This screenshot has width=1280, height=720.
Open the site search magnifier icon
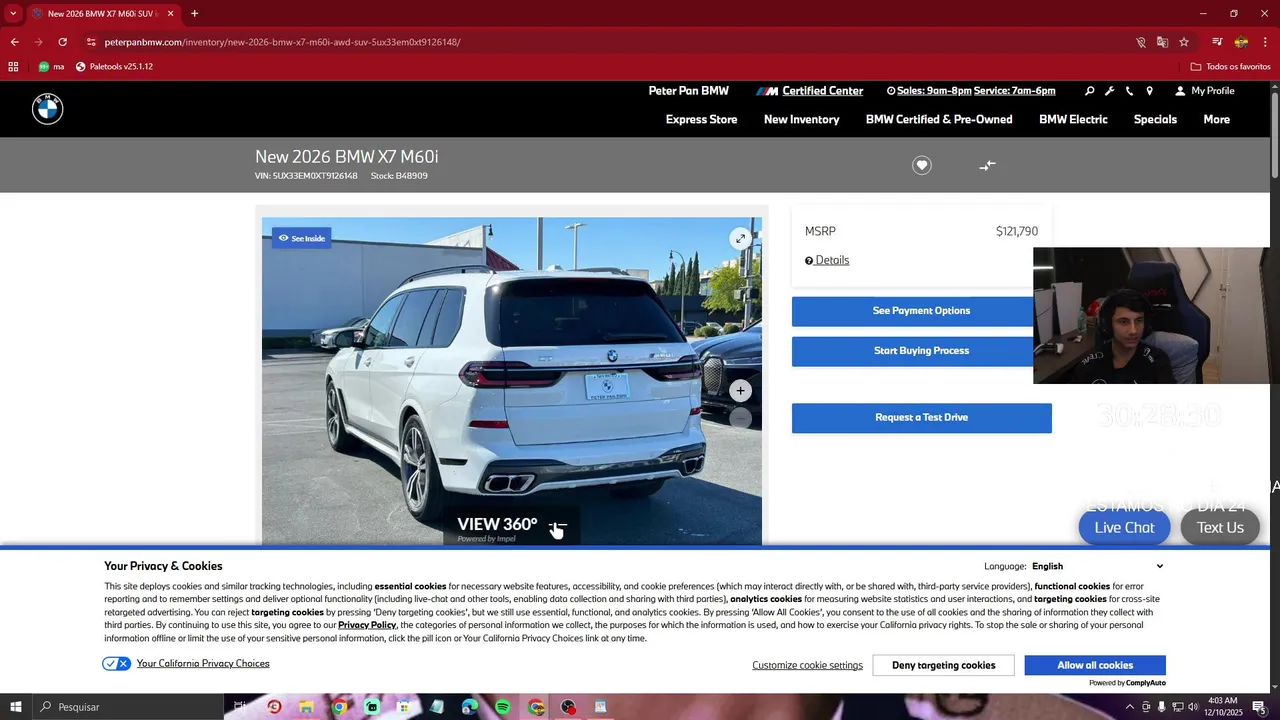point(1089,91)
